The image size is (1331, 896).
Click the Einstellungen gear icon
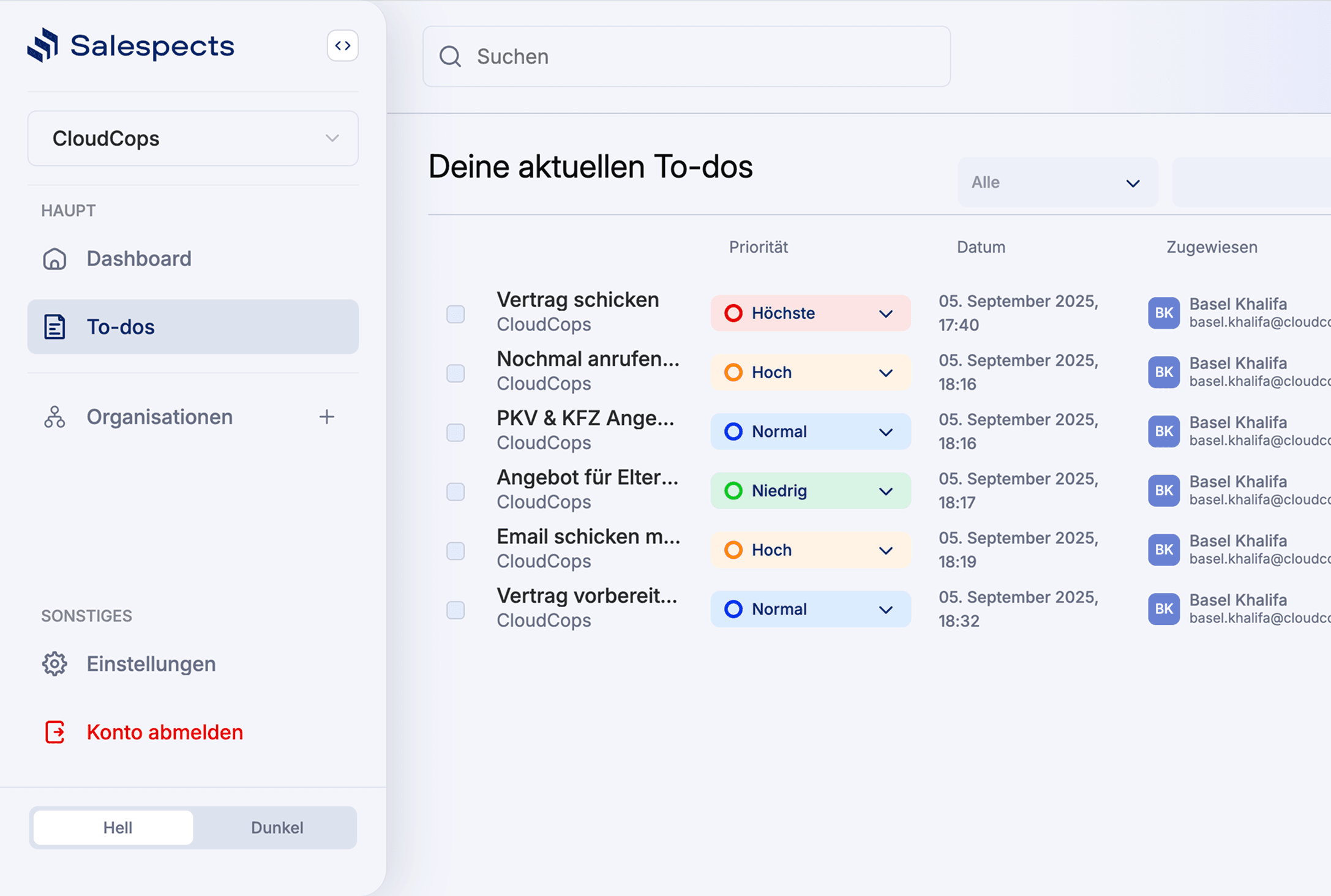click(54, 664)
